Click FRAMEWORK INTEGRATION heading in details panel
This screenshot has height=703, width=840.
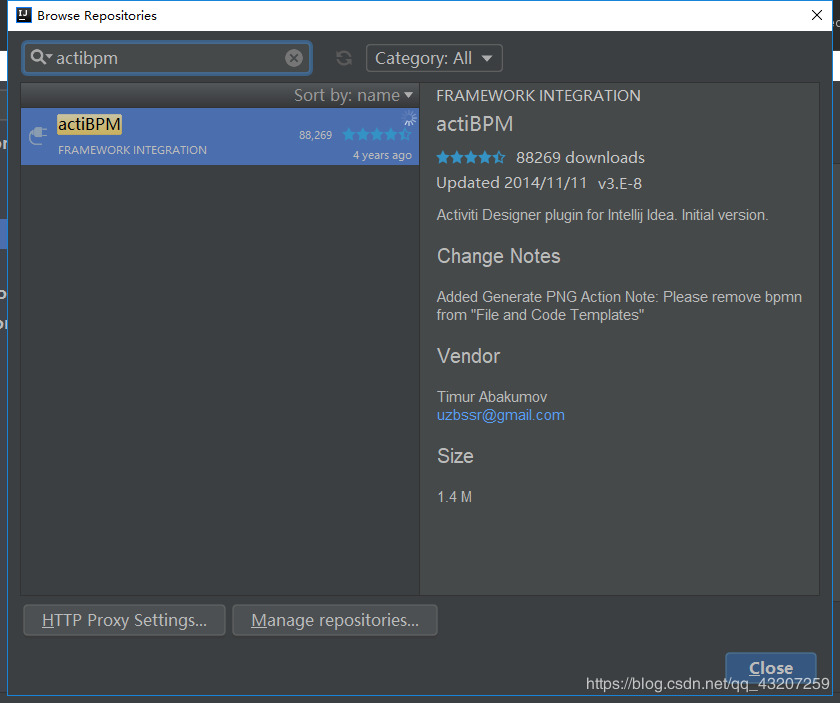tap(538, 95)
